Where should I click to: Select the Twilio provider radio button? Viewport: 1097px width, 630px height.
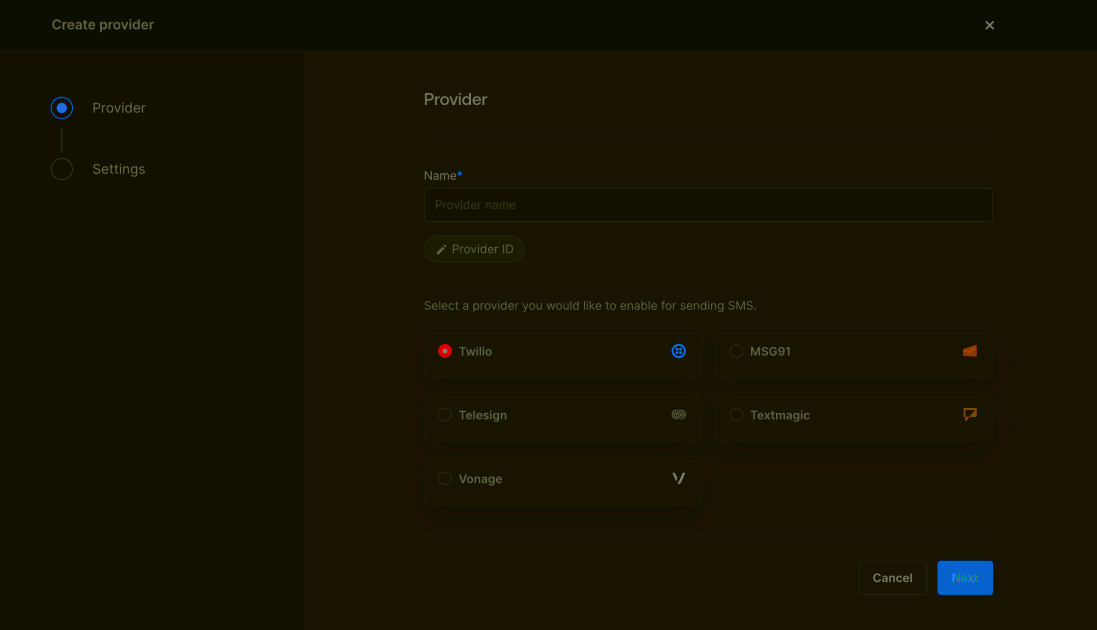444,351
